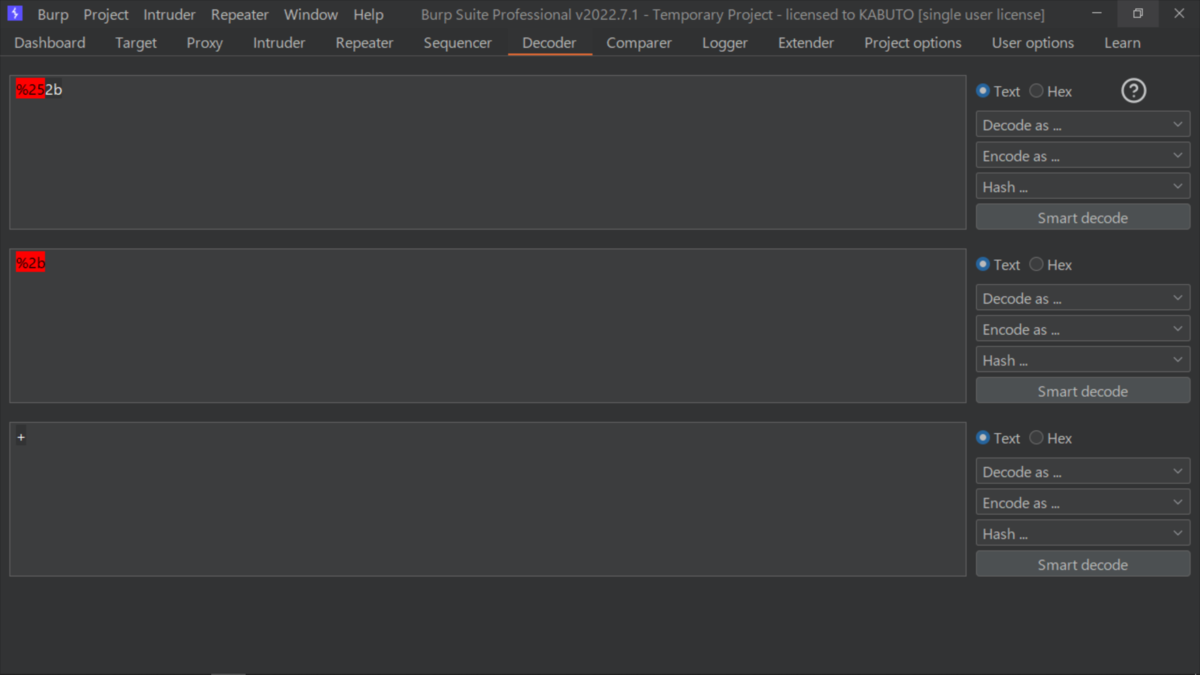Open the User options tab

coord(1033,43)
